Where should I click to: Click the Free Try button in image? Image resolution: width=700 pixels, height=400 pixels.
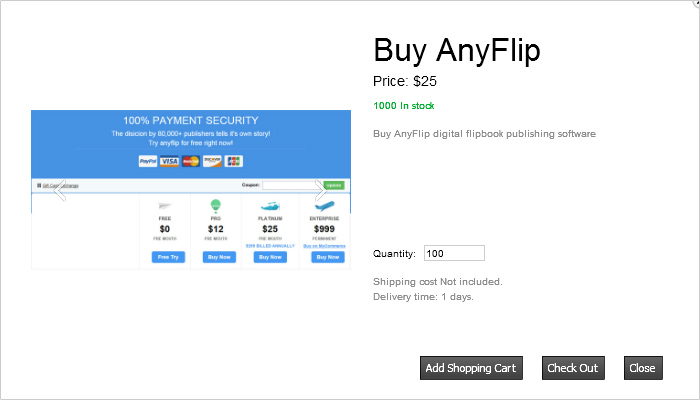[168, 257]
